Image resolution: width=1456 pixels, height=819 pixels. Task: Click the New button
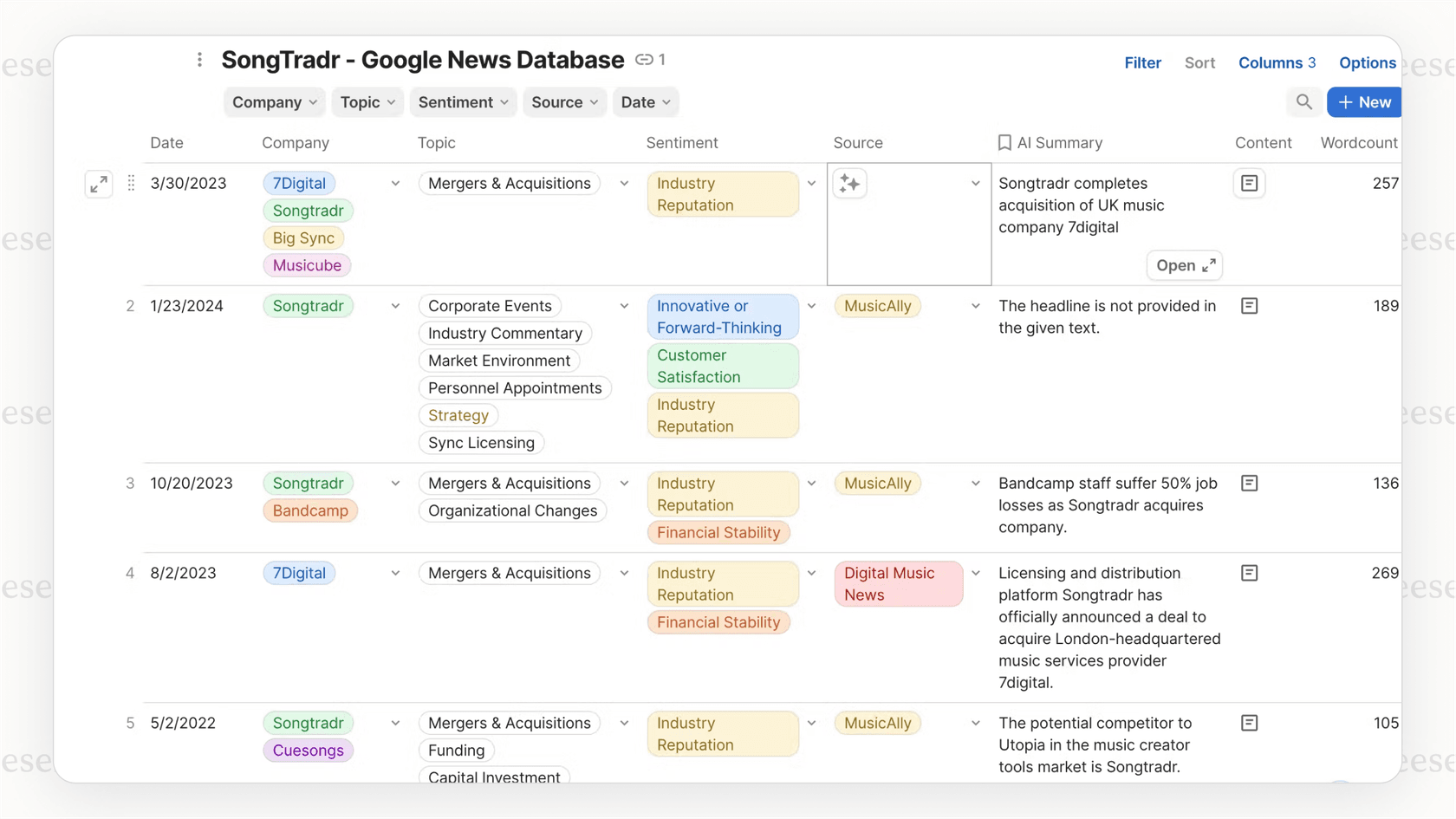1362,101
